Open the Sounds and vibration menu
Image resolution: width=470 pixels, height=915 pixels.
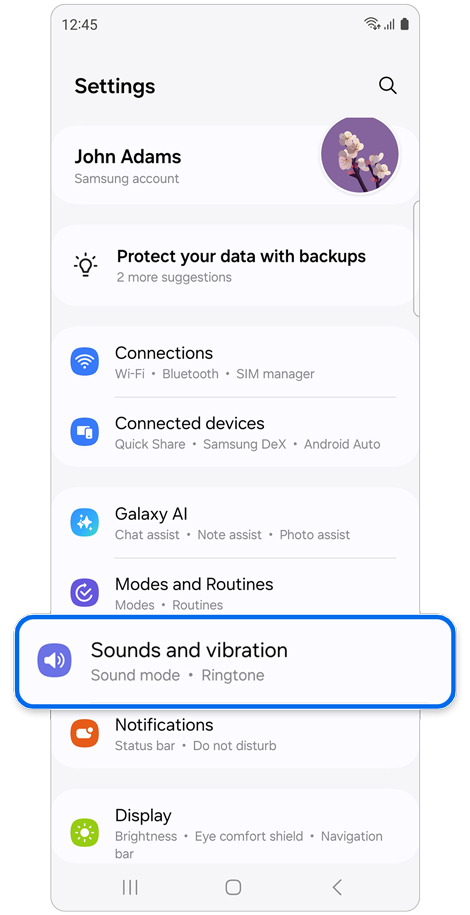click(x=235, y=661)
